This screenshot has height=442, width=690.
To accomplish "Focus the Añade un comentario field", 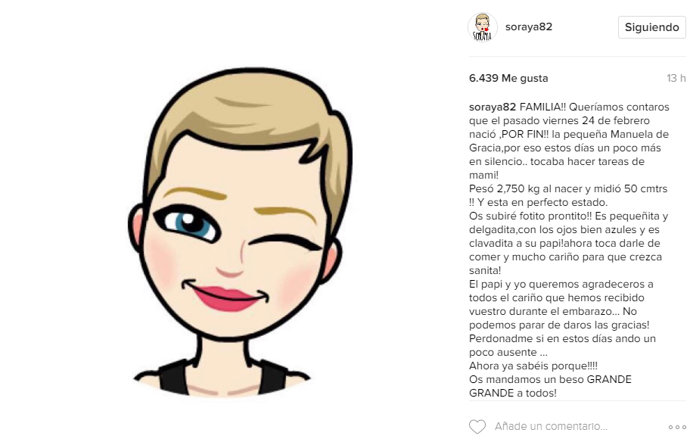I will (x=551, y=426).
